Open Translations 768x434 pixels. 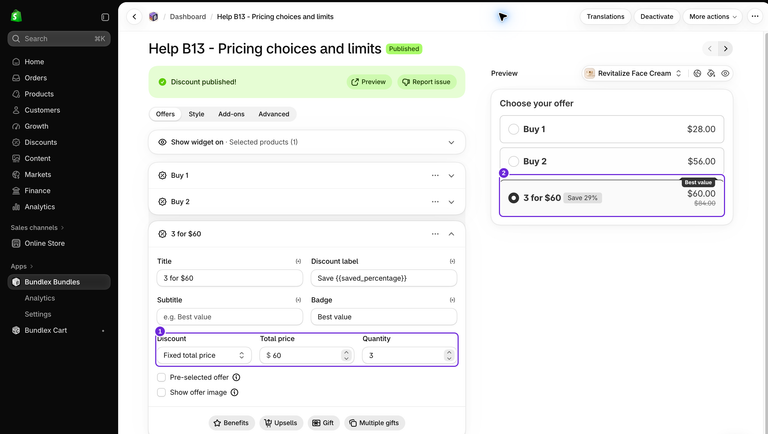click(x=605, y=17)
